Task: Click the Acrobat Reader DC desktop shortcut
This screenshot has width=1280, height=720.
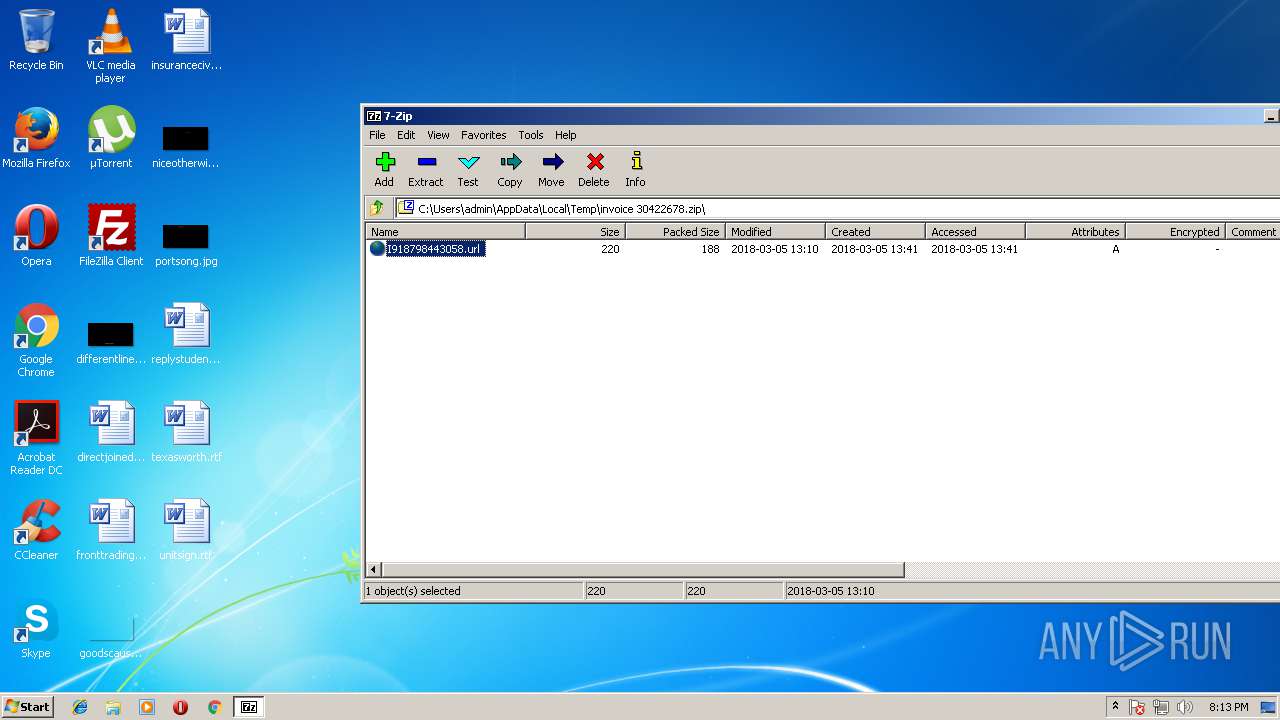Action: 36,438
